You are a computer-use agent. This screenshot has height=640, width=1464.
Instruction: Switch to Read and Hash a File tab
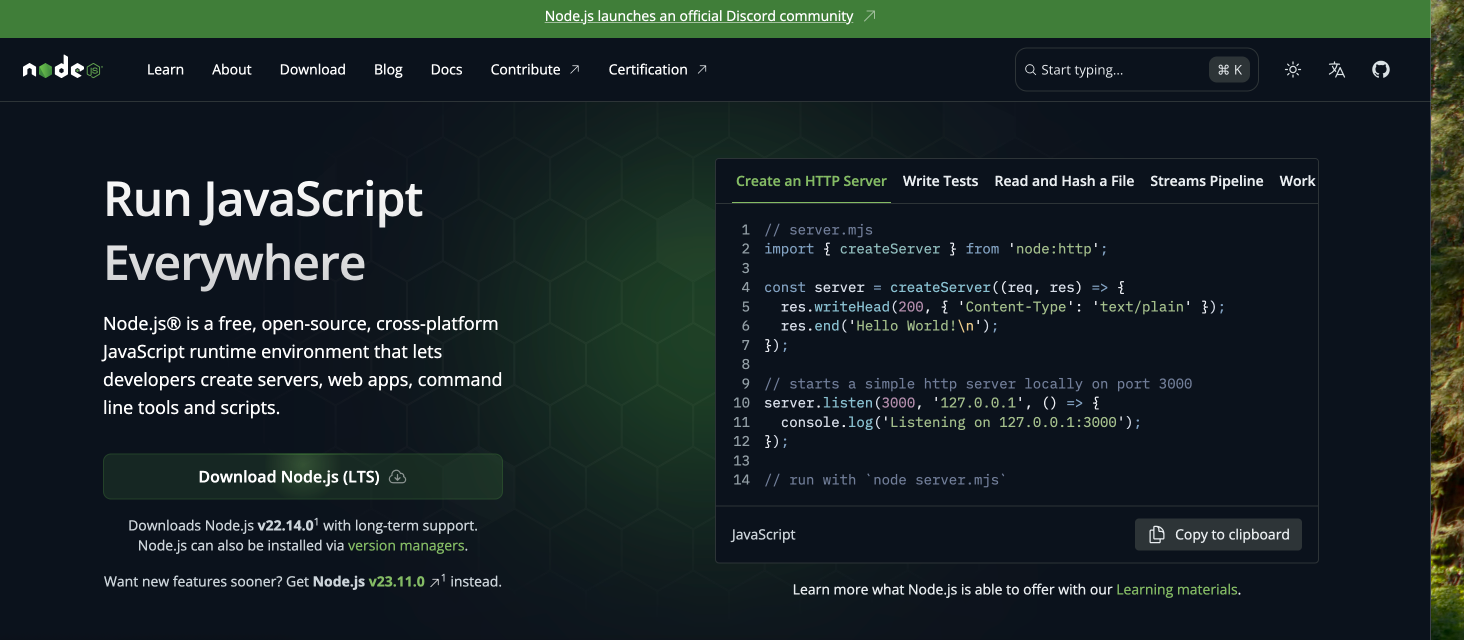pos(1064,181)
